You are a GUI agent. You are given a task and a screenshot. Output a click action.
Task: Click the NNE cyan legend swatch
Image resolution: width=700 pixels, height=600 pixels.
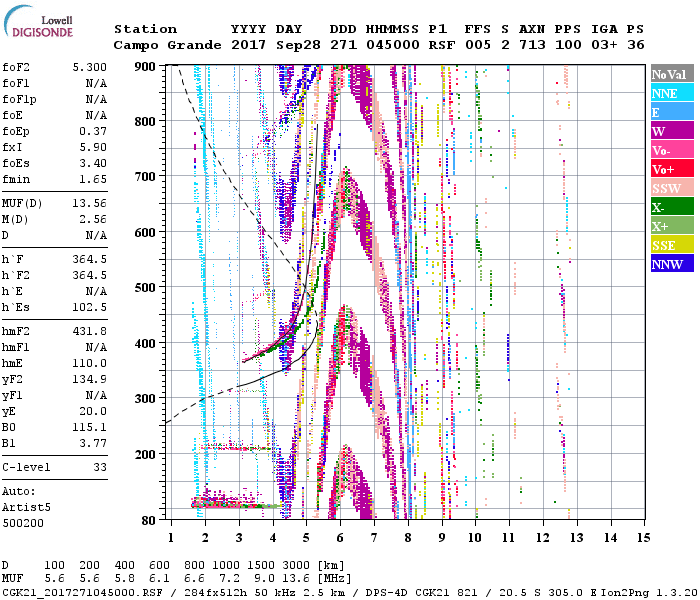672,93
